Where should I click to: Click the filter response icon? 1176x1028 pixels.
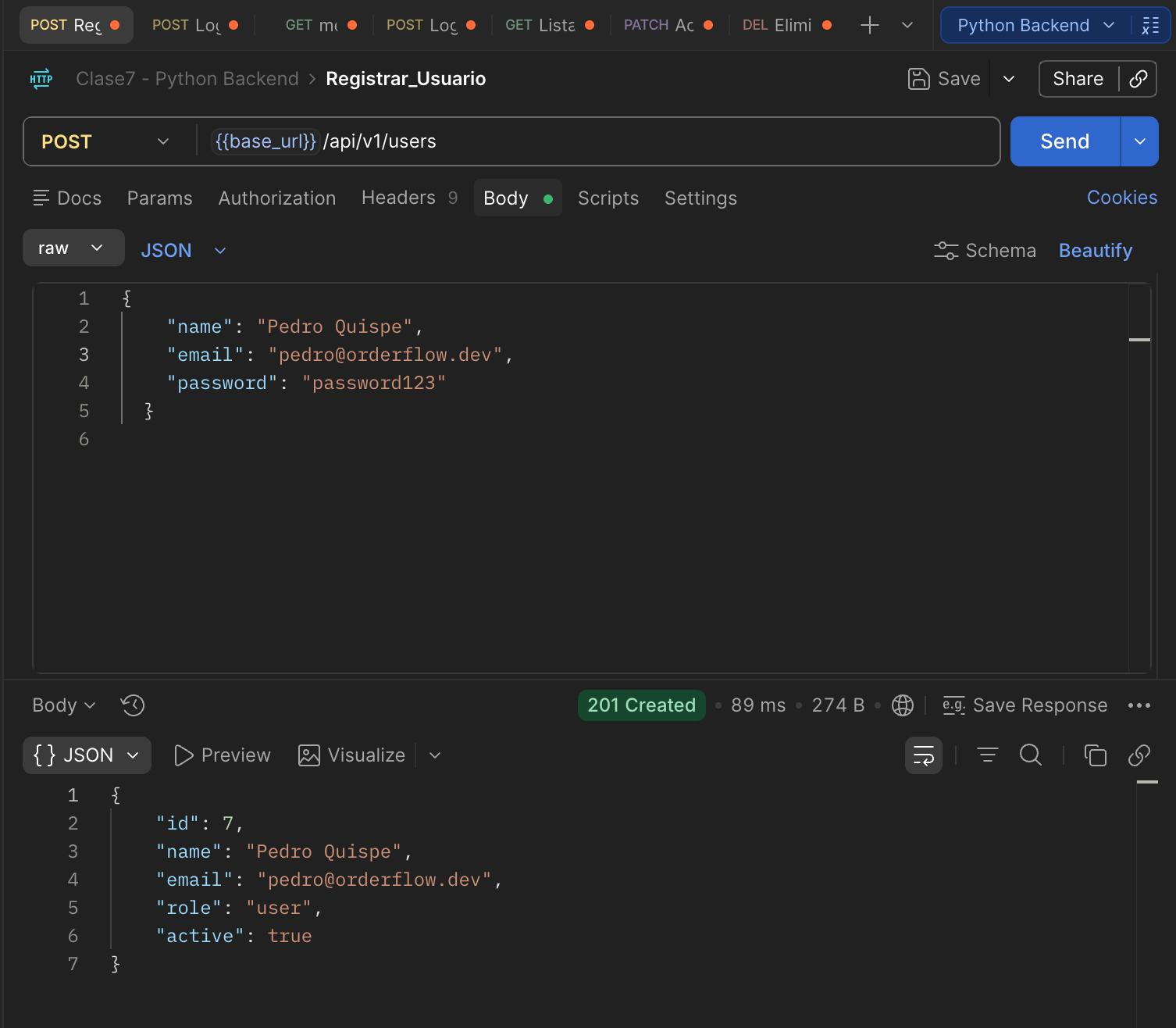pos(988,755)
